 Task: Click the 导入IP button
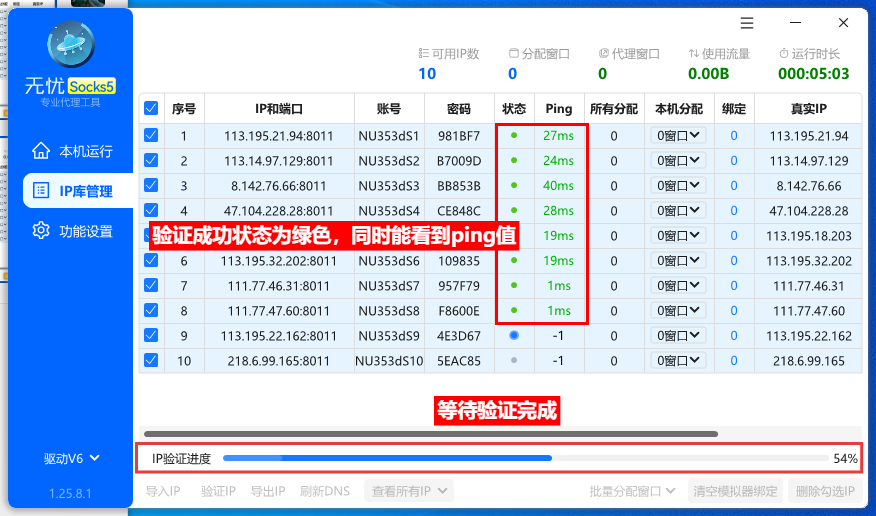pos(163,491)
